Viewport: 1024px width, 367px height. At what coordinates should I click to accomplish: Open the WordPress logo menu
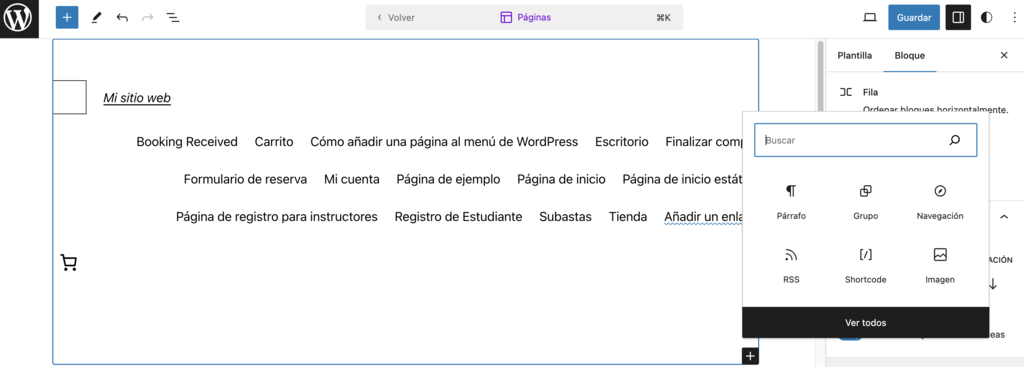(x=19, y=18)
